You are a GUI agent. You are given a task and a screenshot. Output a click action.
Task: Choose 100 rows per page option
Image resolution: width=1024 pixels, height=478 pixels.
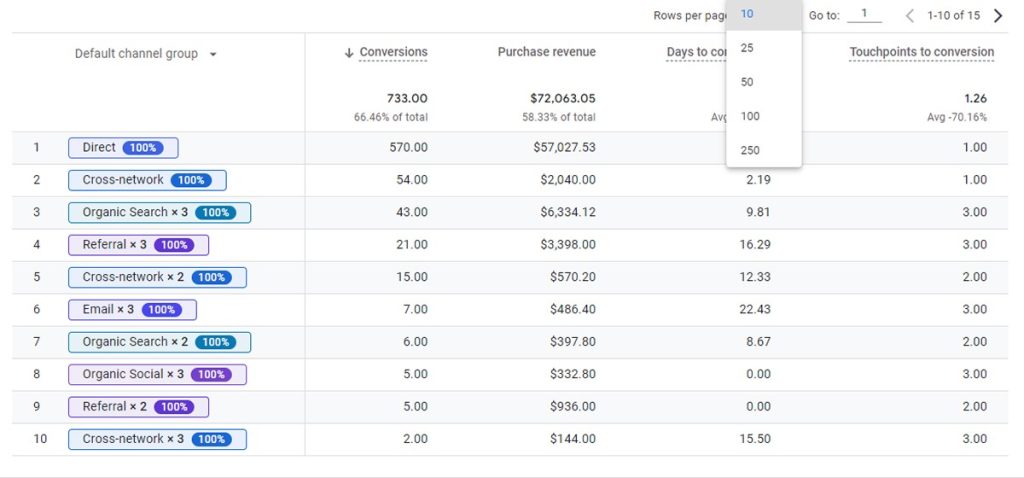coord(750,116)
